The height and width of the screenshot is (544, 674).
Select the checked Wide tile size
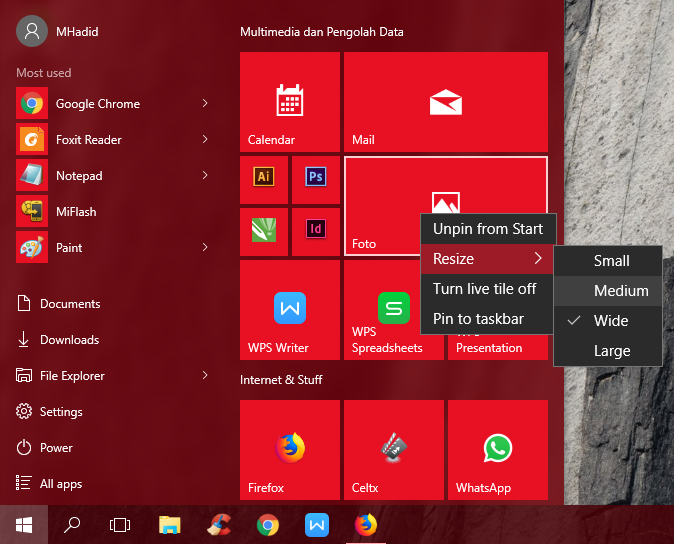(610, 321)
